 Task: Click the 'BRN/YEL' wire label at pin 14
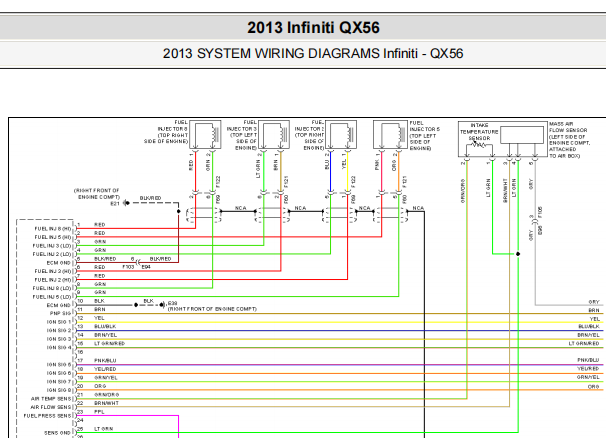[x=105, y=335]
